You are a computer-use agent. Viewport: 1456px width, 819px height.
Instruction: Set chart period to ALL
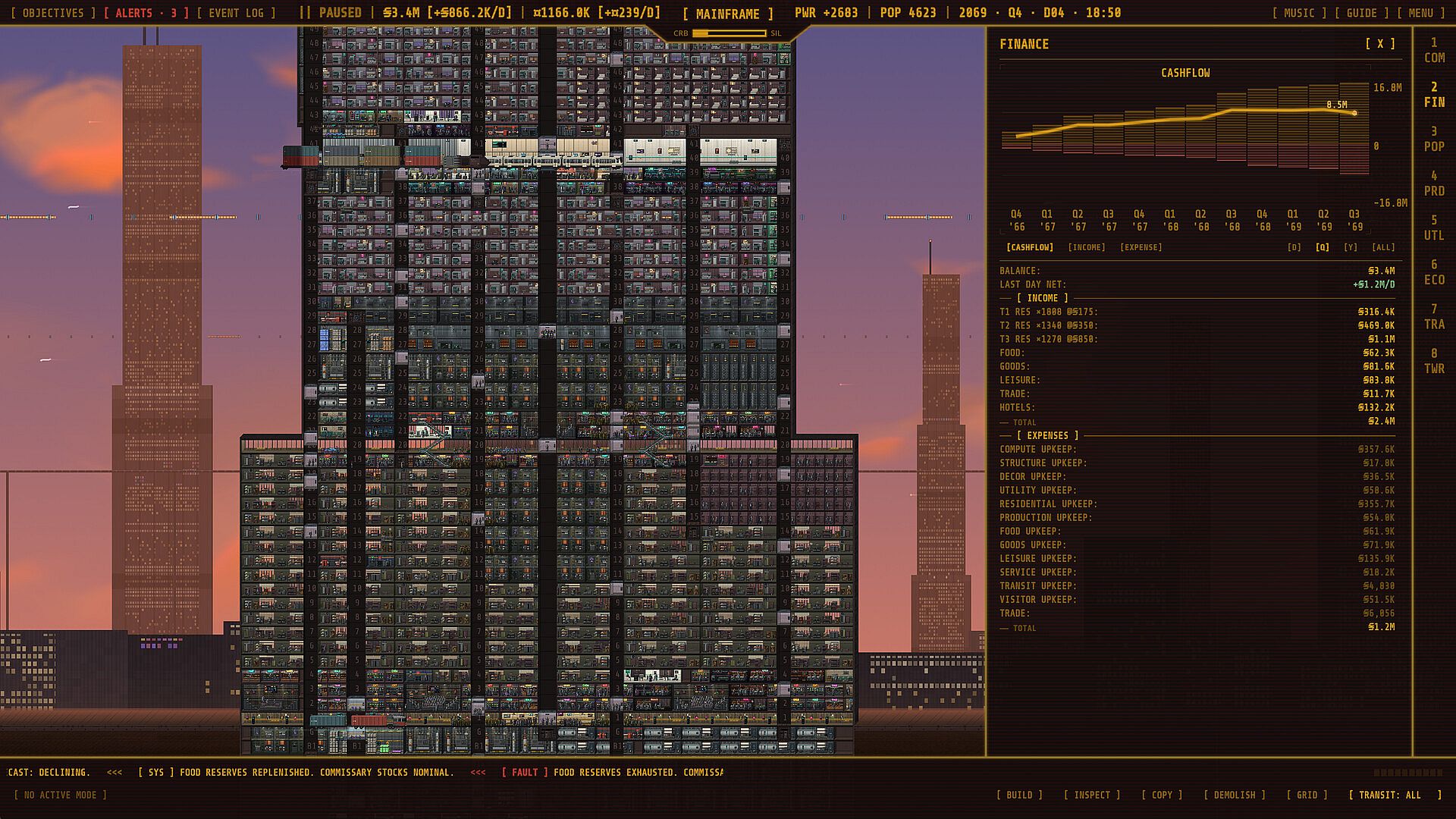pos(1383,247)
